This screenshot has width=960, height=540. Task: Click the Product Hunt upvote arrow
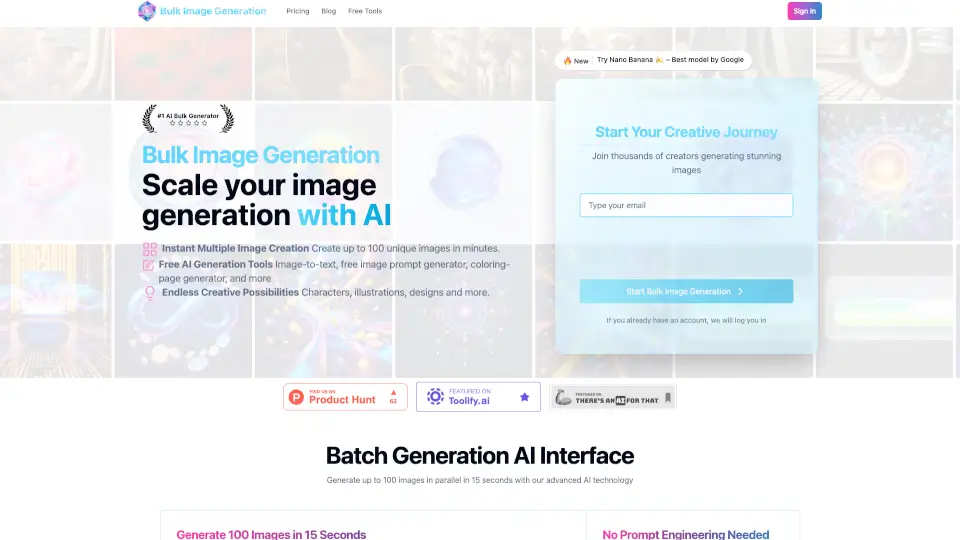tap(393, 393)
